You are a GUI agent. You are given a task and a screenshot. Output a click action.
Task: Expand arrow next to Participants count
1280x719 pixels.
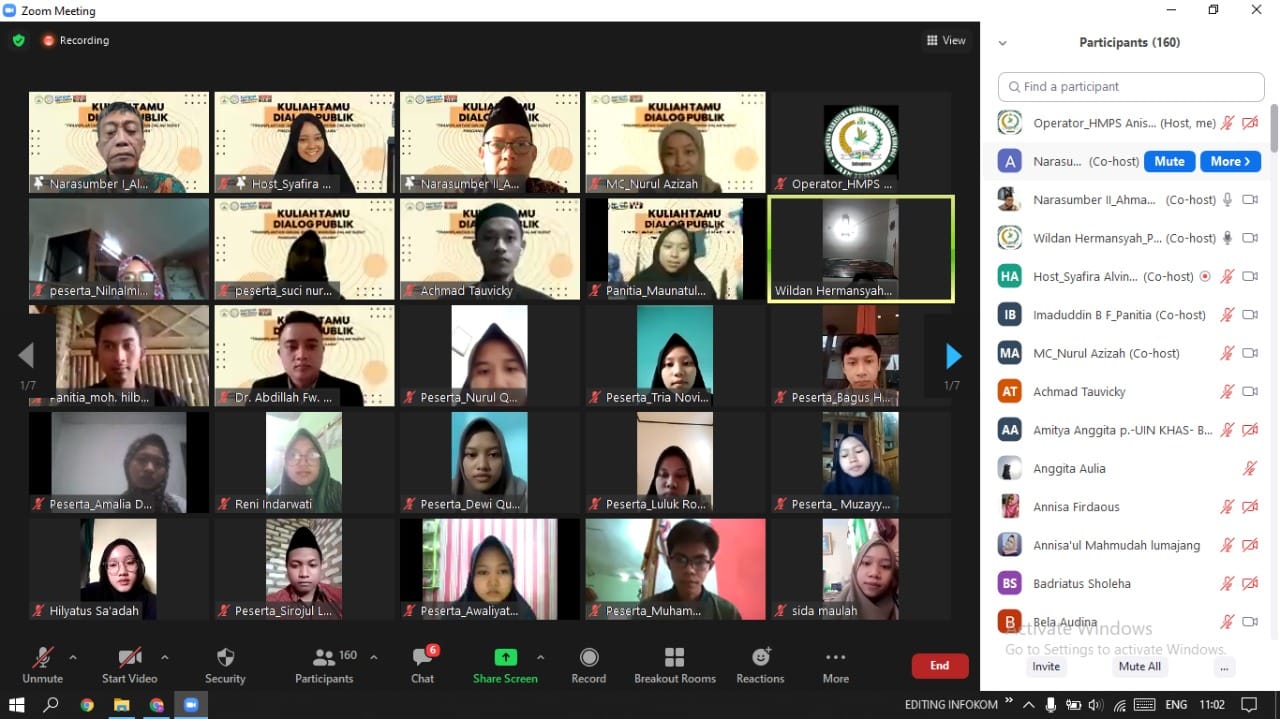(x=374, y=657)
